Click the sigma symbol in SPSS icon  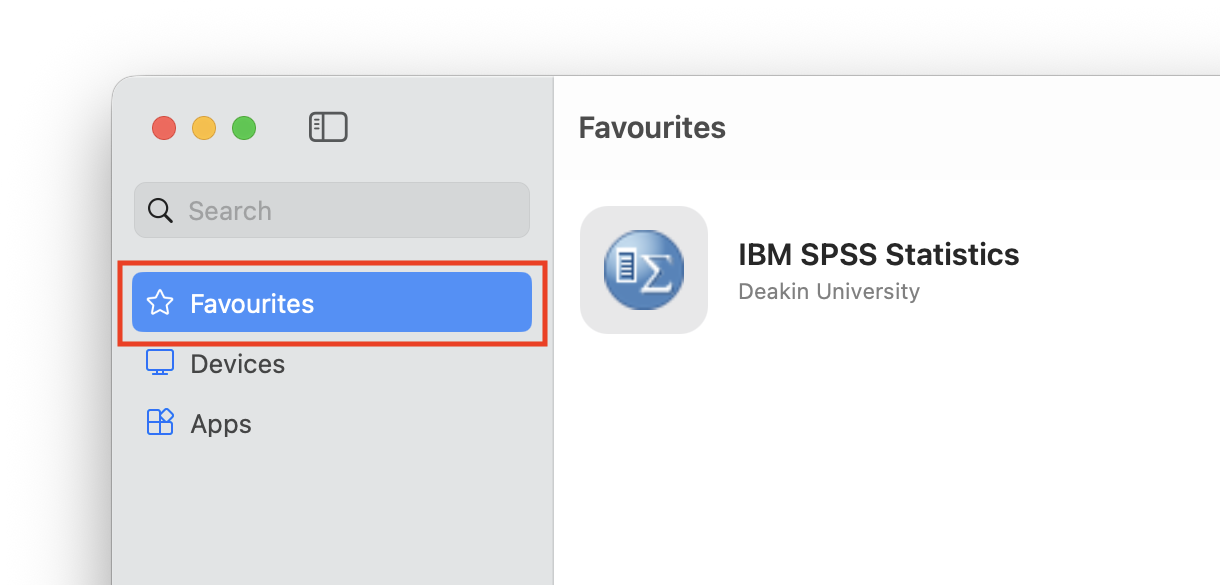(657, 271)
